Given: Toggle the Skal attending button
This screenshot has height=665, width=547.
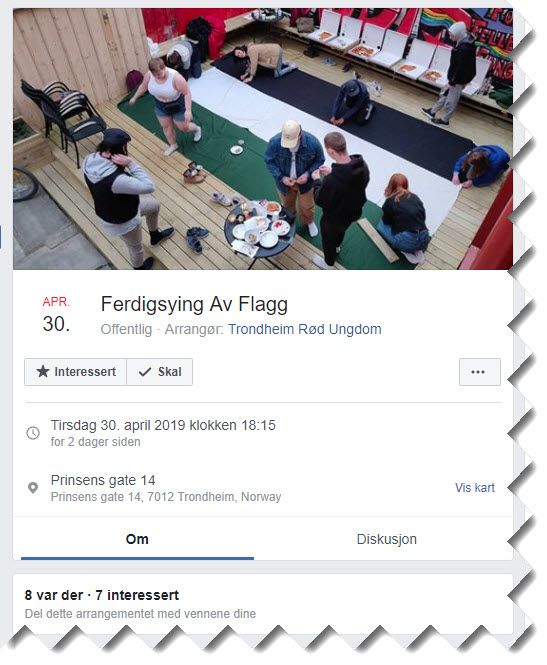Looking at the screenshot, I should pos(159,372).
